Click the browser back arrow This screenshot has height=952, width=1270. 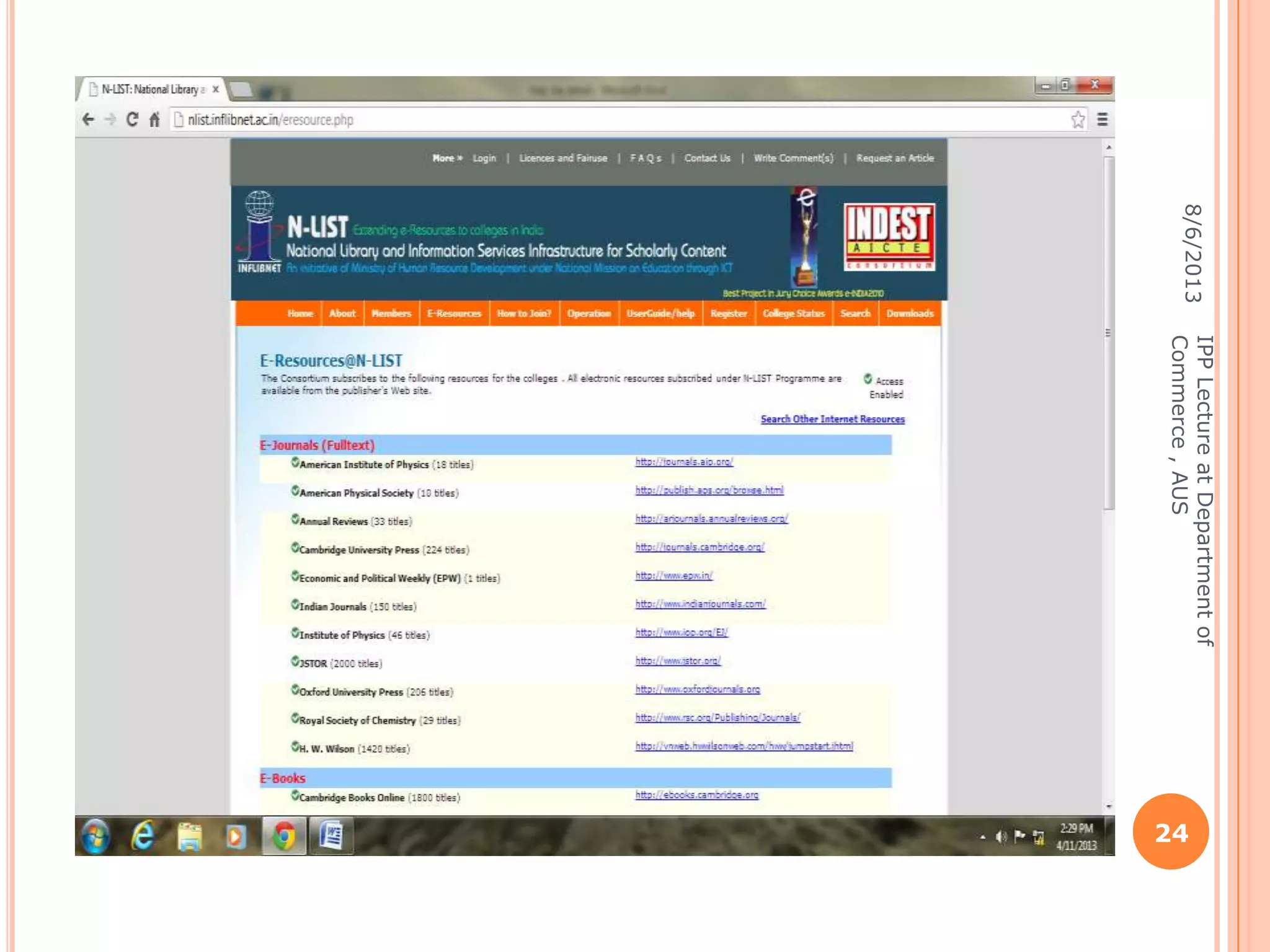point(89,120)
